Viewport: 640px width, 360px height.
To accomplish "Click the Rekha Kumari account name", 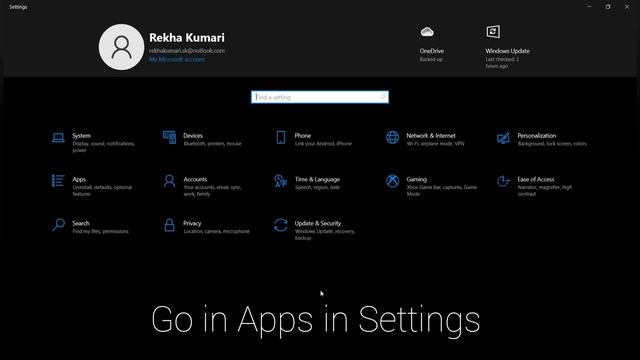I will pyautogui.click(x=187, y=38).
